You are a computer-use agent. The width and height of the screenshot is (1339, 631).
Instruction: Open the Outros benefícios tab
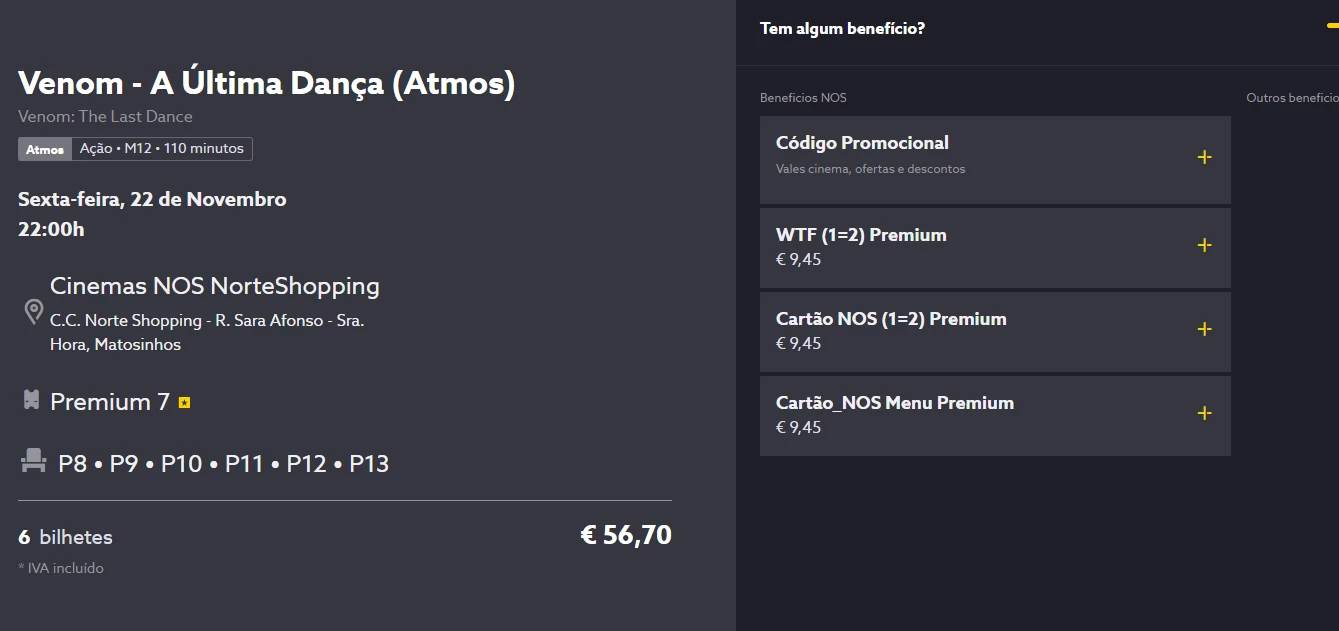pyautogui.click(x=1291, y=98)
